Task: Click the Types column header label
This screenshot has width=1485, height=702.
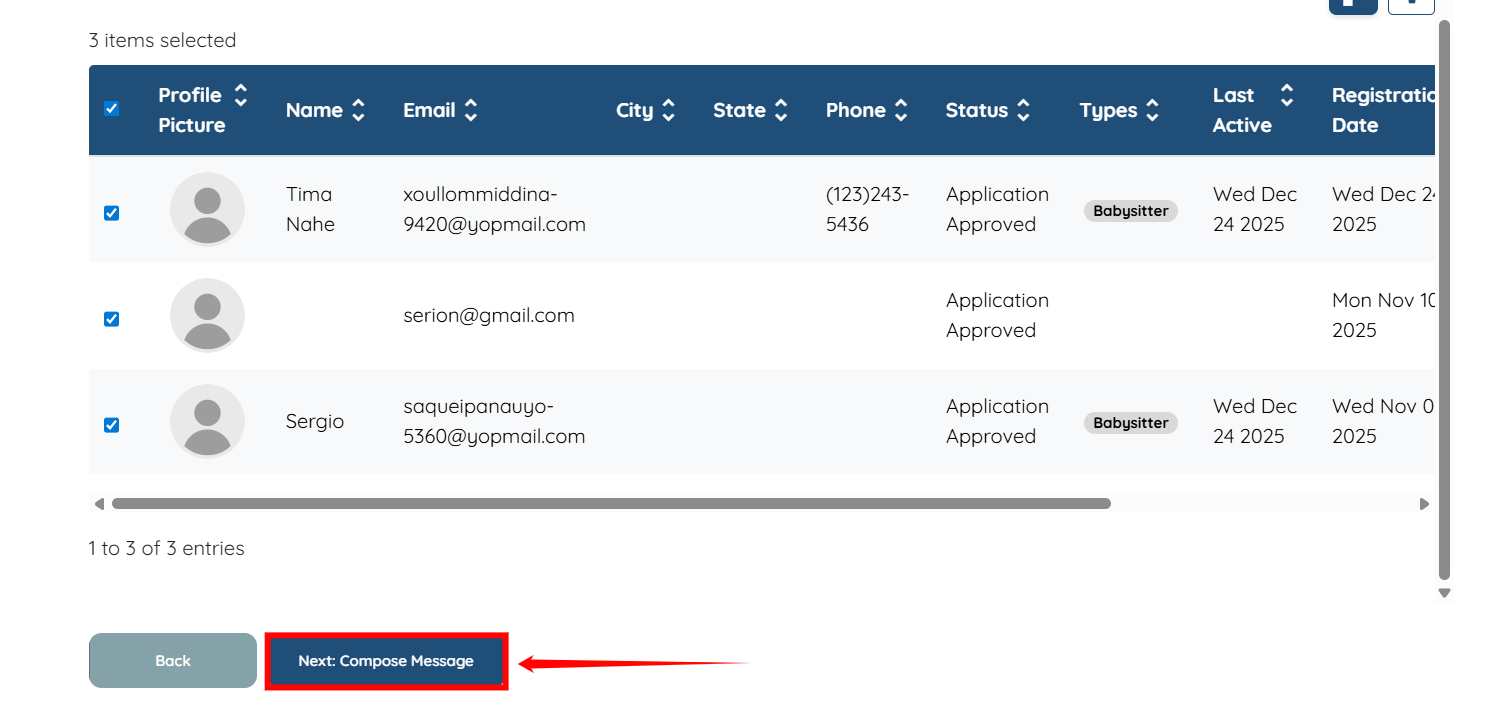Action: click(1108, 110)
